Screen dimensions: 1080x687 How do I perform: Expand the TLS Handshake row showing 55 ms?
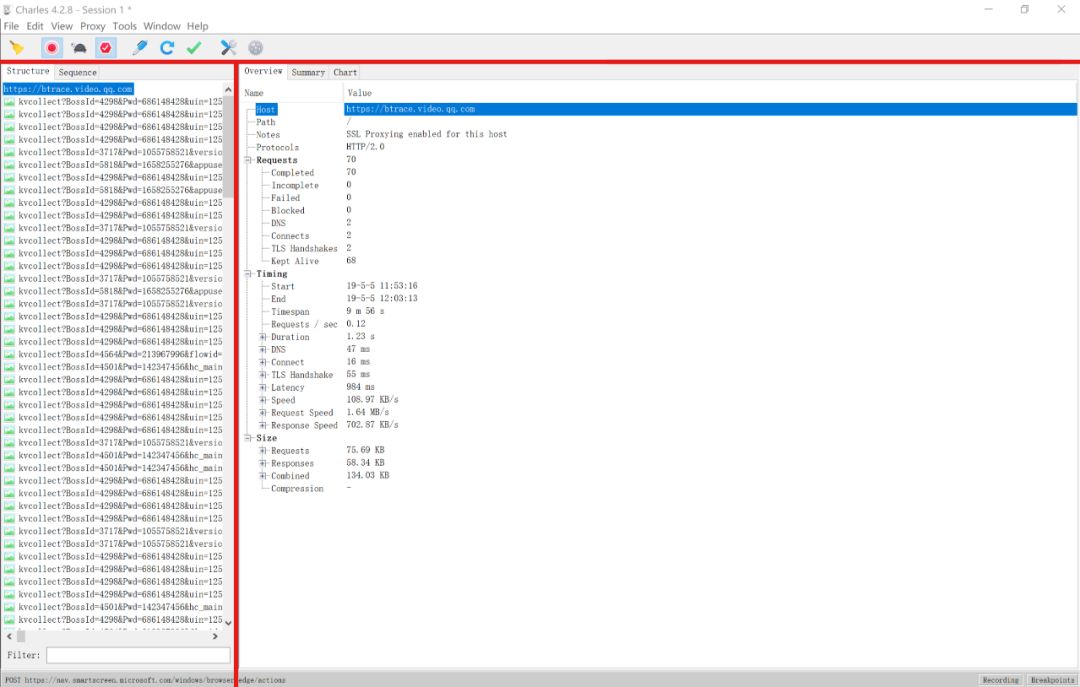[262, 375]
